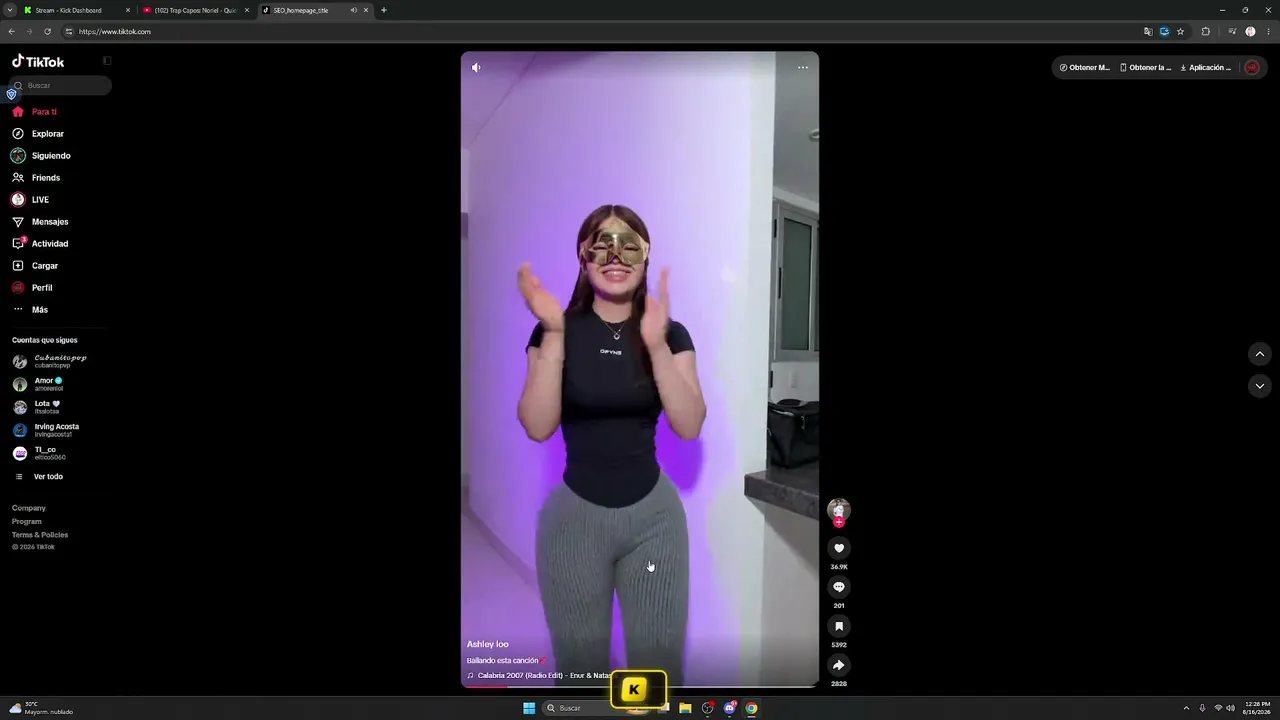Open a new browser tab
The image size is (1280, 720).
click(384, 10)
